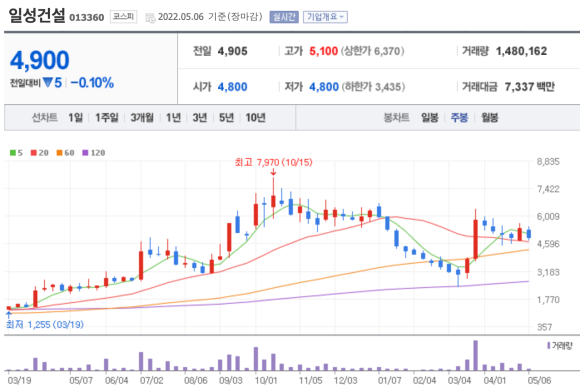Select the 주봉 weekly candle chart
Screen dimensions: 580x392
(x=459, y=118)
